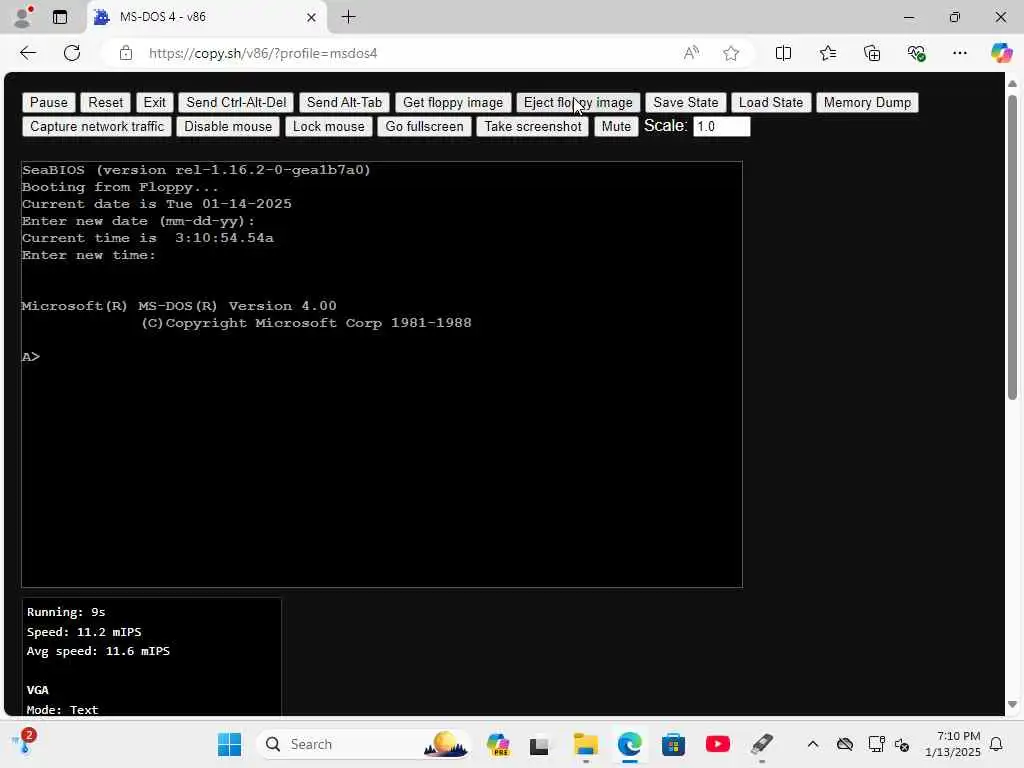Refresh the page

pyautogui.click(x=72, y=53)
